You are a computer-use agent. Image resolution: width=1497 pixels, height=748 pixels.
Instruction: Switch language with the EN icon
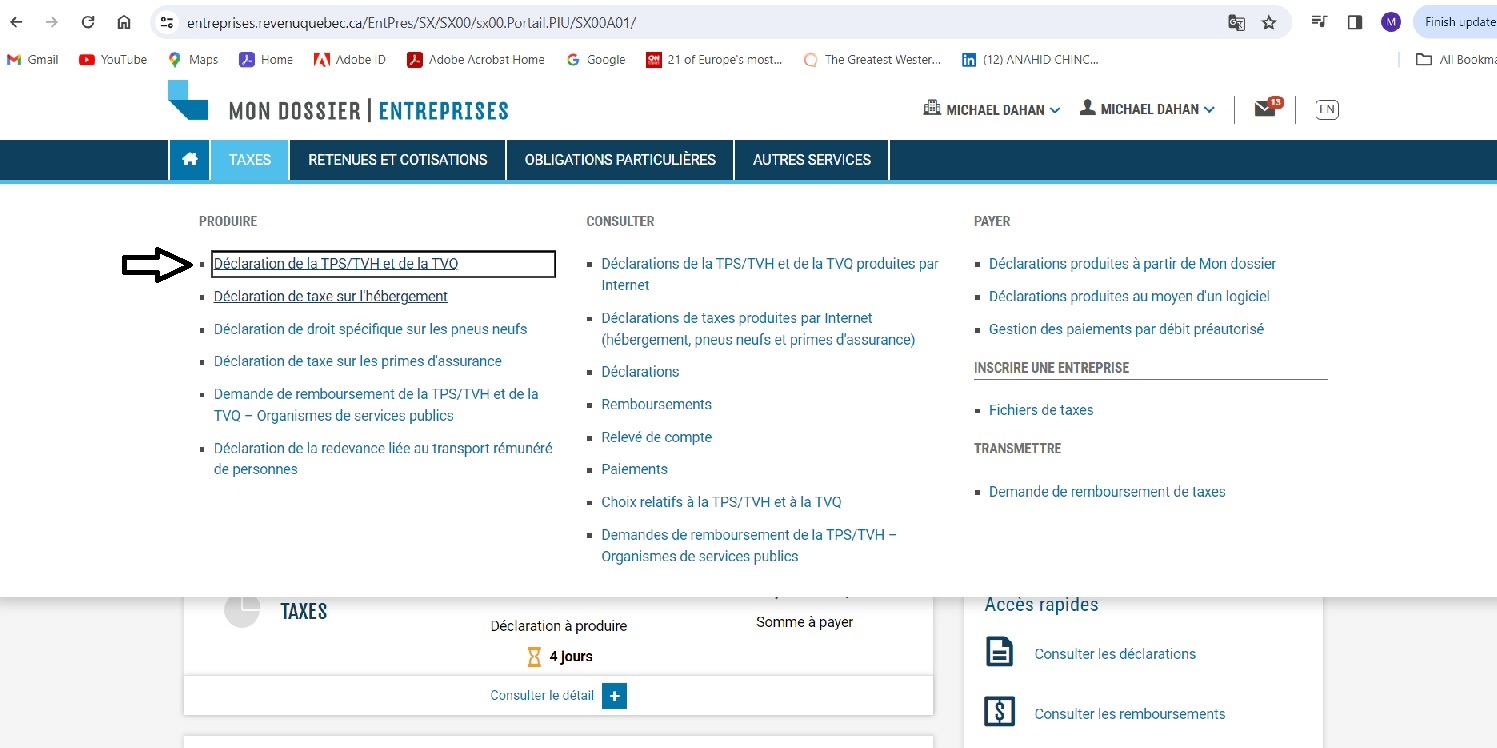(1327, 110)
